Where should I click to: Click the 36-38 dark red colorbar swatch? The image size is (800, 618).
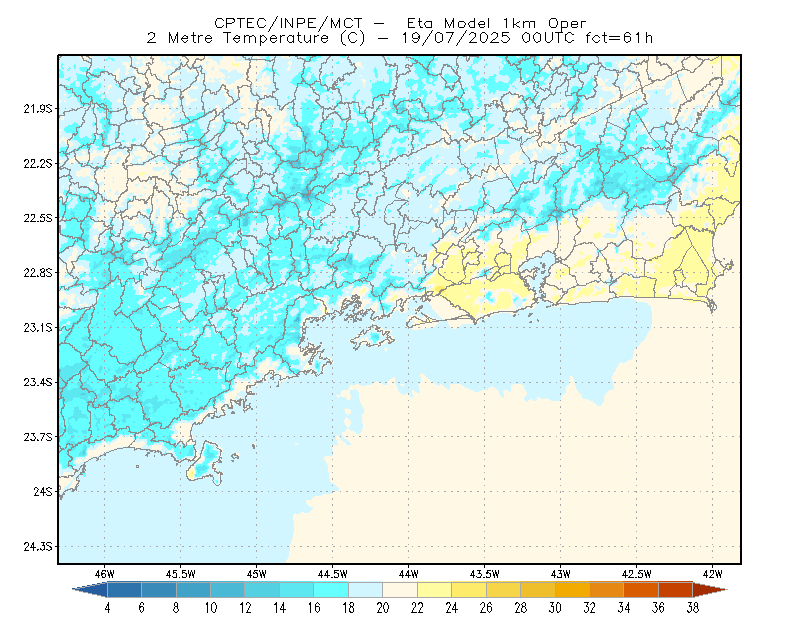(x=676, y=590)
